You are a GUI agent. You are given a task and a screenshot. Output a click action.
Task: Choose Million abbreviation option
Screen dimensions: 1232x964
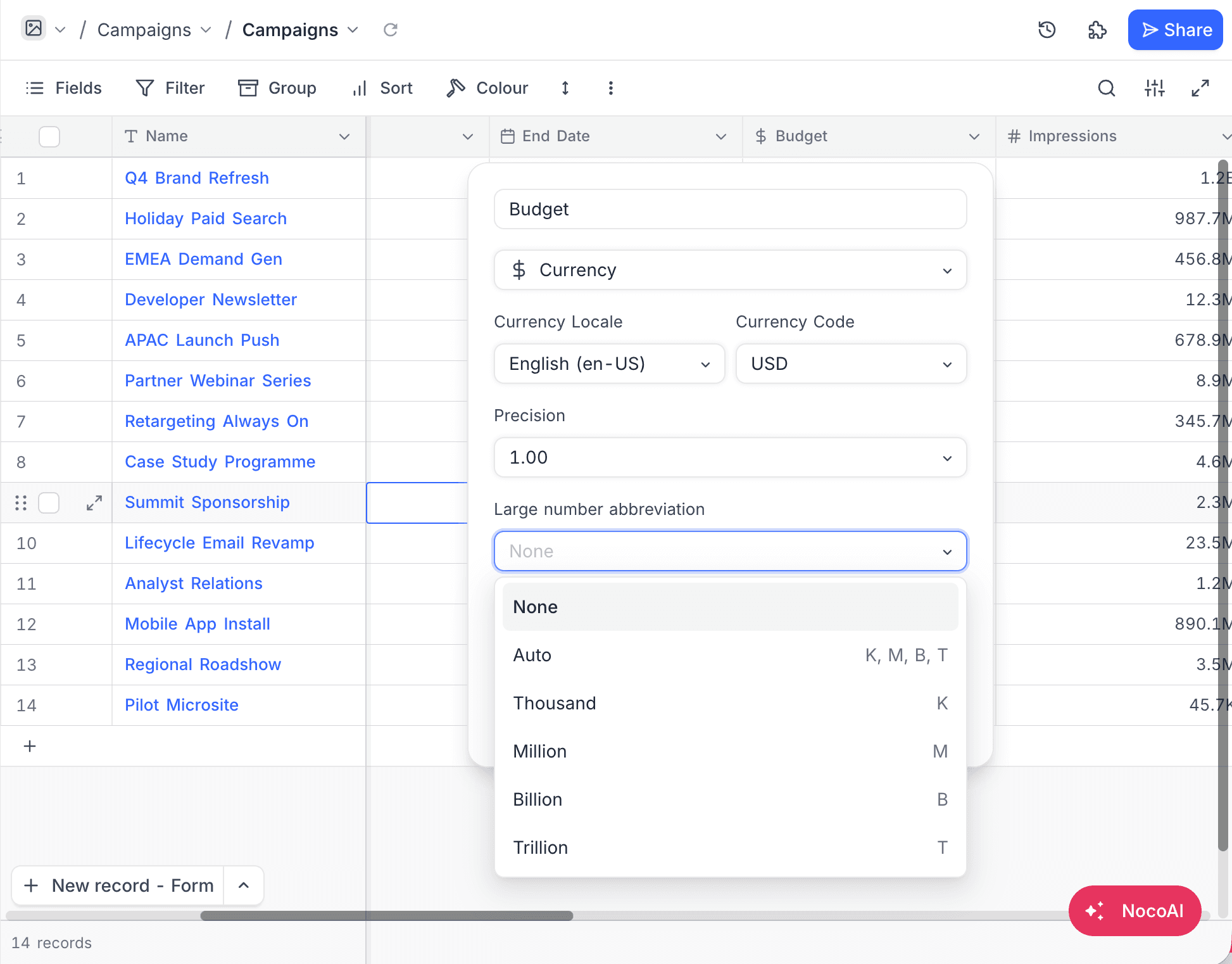pyautogui.click(x=730, y=751)
